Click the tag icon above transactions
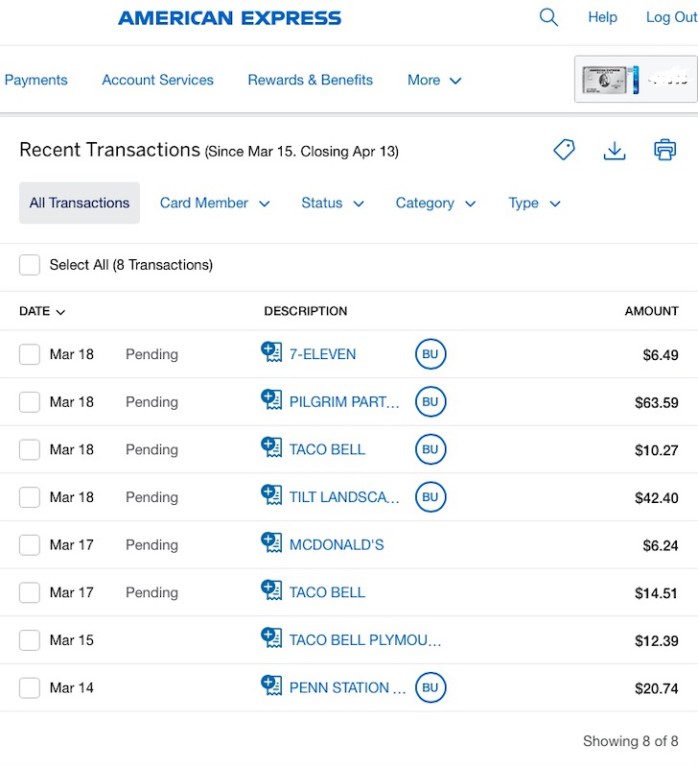 pos(564,150)
